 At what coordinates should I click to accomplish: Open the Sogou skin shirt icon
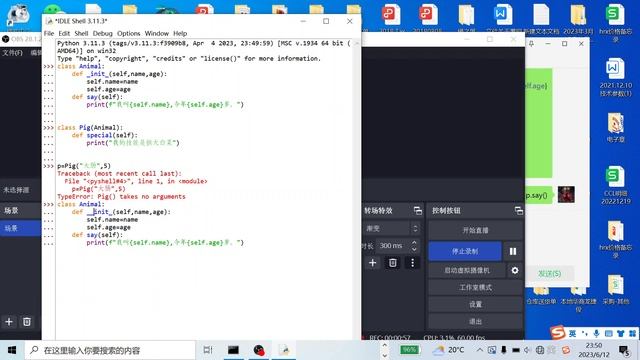pos(620,333)
